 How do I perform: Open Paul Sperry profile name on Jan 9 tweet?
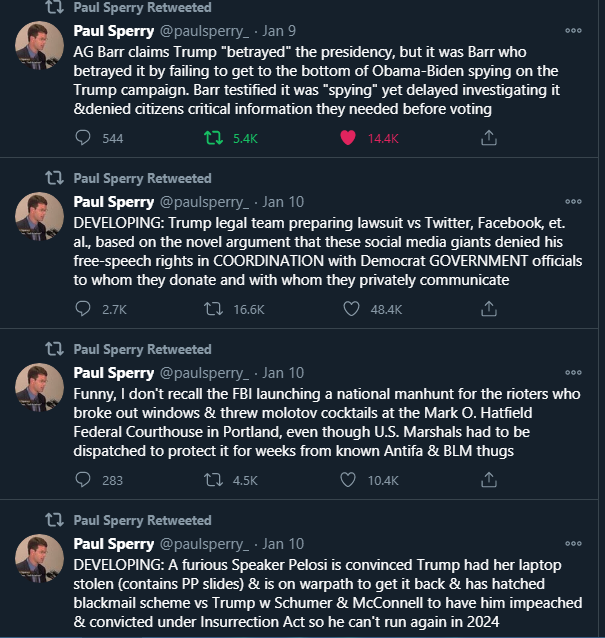[114, 31]
